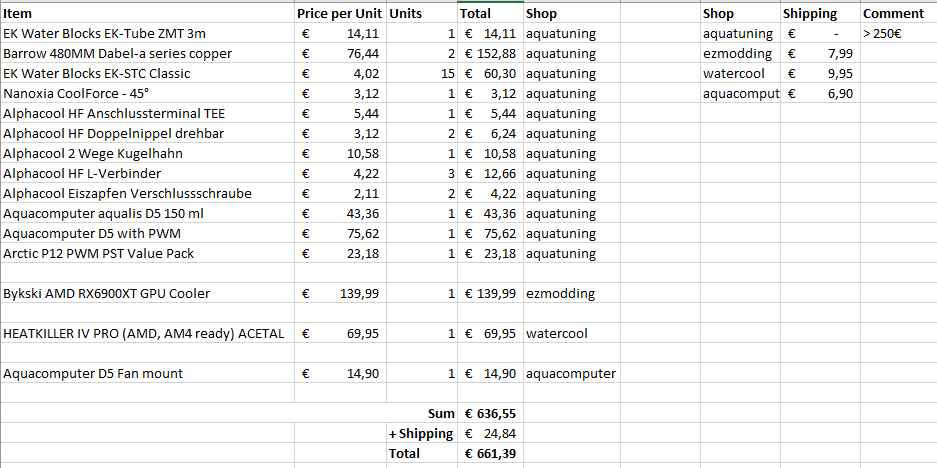Click the 'EK Water Blocks EK-STC Classic' cell

click(147, 74)
